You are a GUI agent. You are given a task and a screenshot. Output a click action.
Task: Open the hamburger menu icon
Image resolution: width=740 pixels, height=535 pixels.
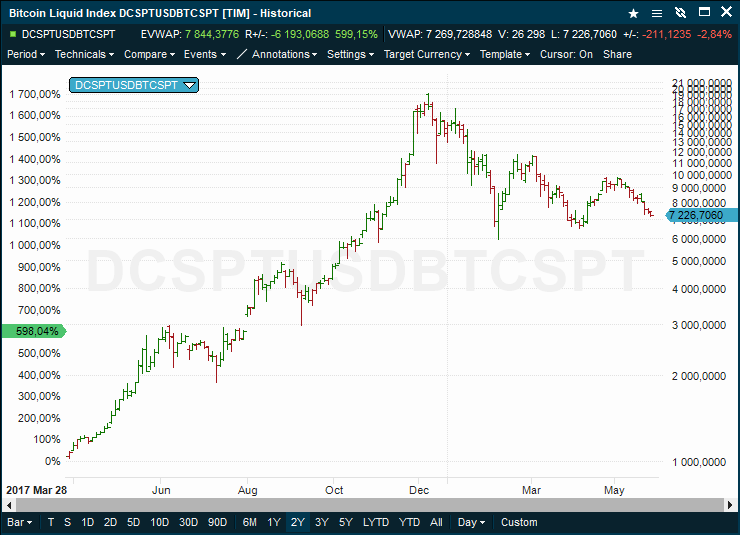pos(656,13)
